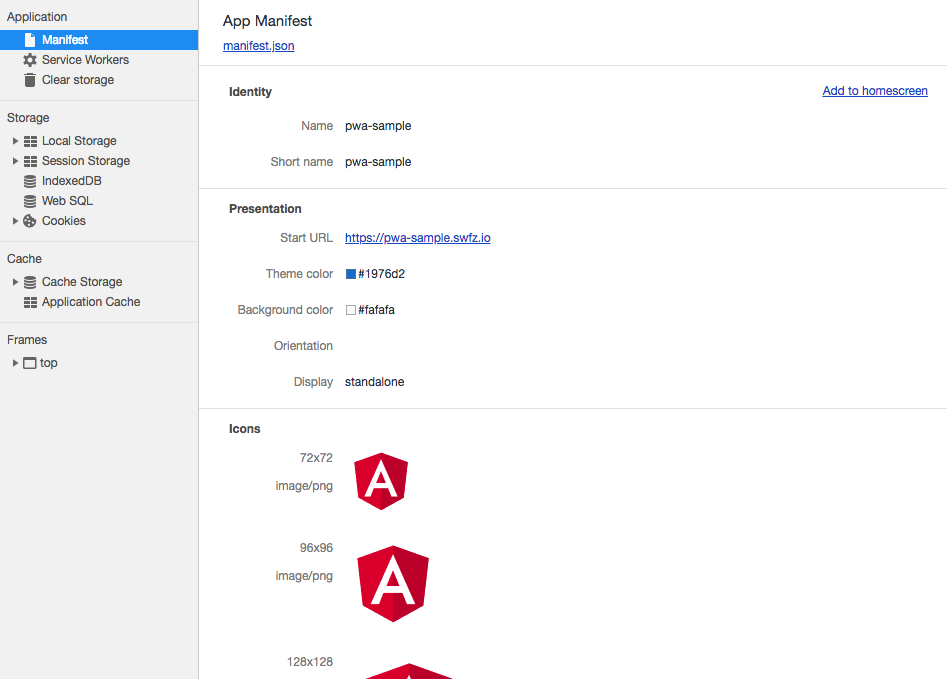Click the #1976d2 theme color value
The image size is (947, 679).
click(381, 274)
